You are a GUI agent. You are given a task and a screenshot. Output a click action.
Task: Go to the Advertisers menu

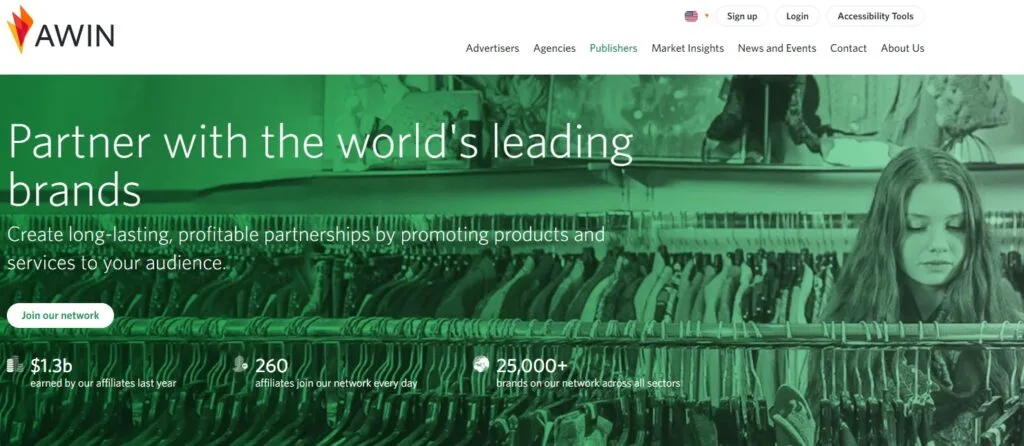pyautogui.click(x=492, y=48)
